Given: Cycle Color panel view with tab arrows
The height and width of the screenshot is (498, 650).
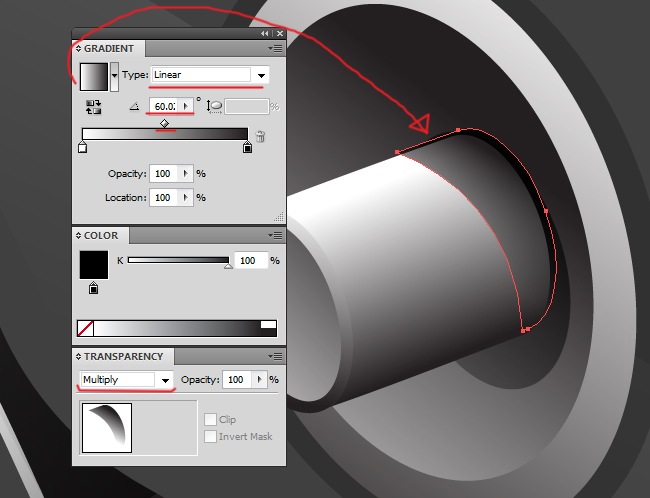Looking at the screenshot, I should (78, 236).
